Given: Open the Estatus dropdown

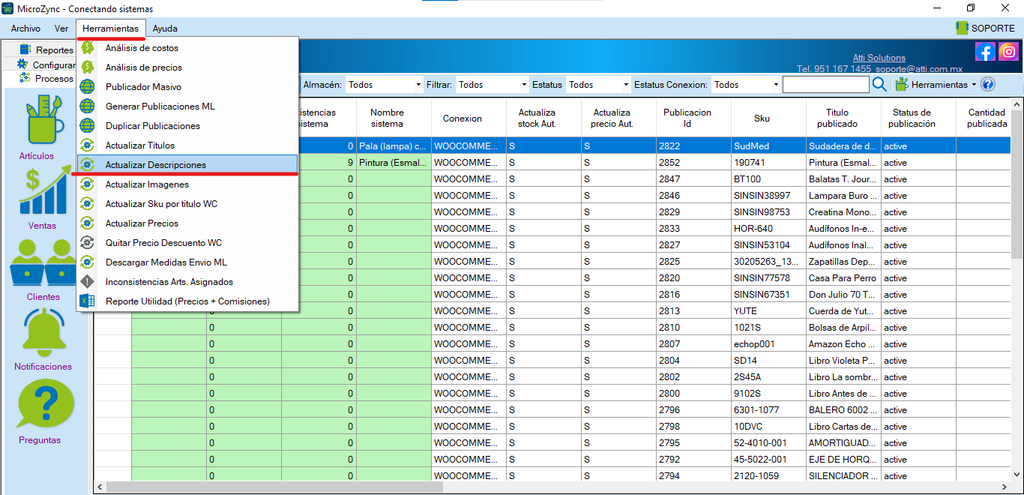Looking at the screenshot, I should [x=598, y=85].
